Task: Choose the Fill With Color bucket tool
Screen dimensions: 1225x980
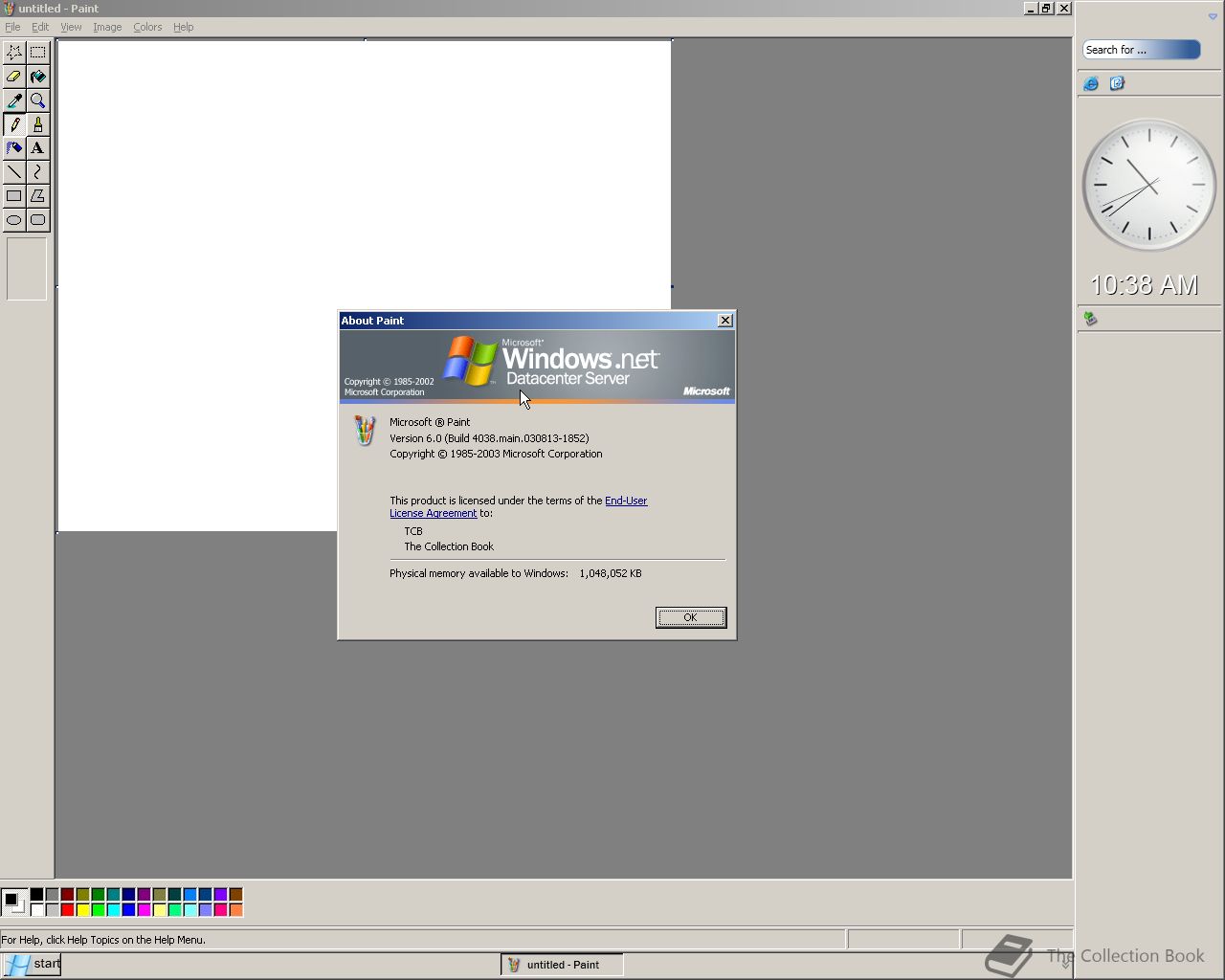Action: (x=37, y=77)
